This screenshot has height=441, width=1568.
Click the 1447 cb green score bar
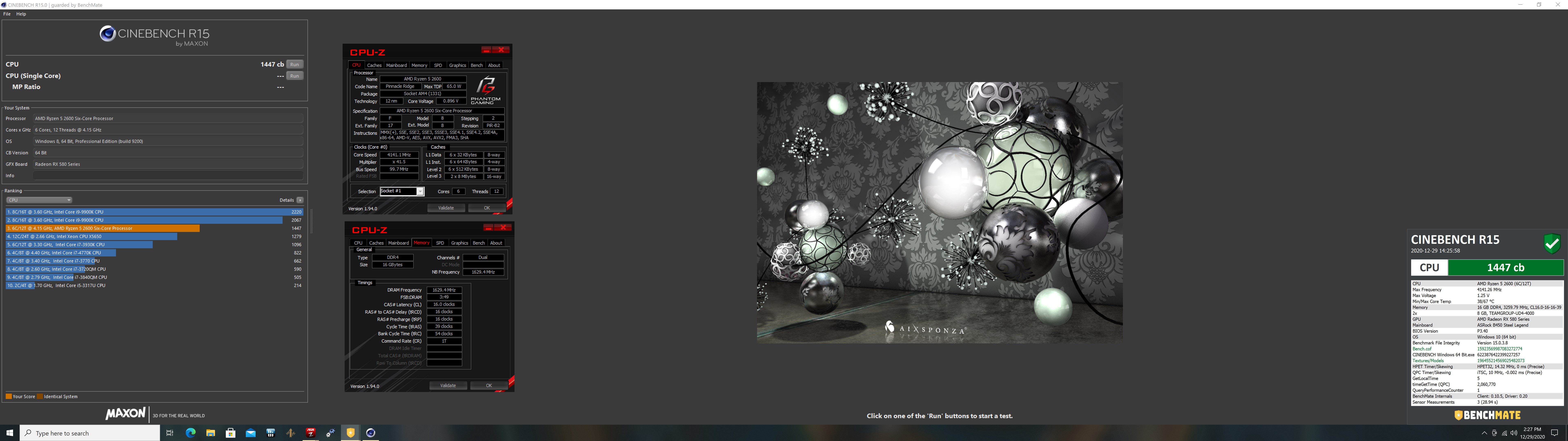click(x=1506, y=267)
